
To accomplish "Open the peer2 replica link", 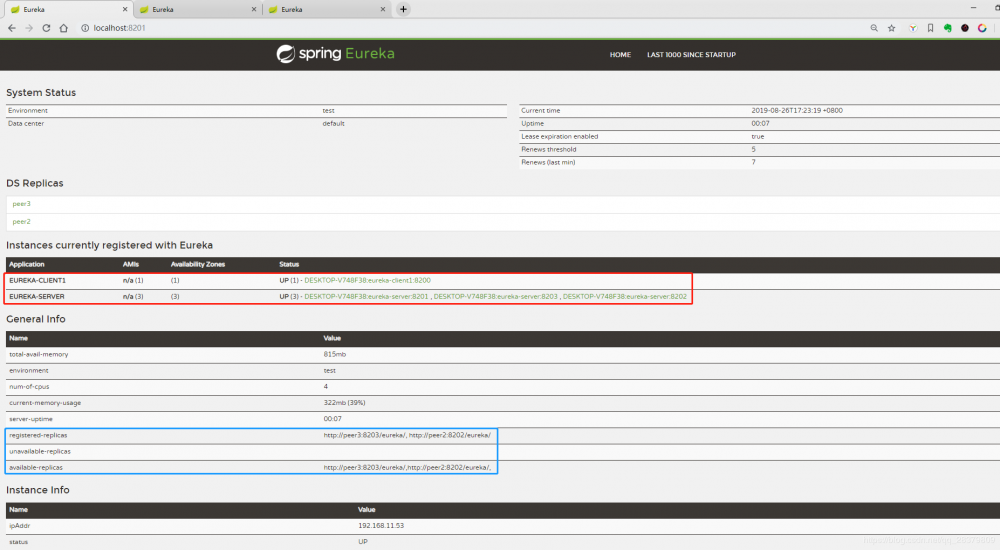I will pos(21,222).
